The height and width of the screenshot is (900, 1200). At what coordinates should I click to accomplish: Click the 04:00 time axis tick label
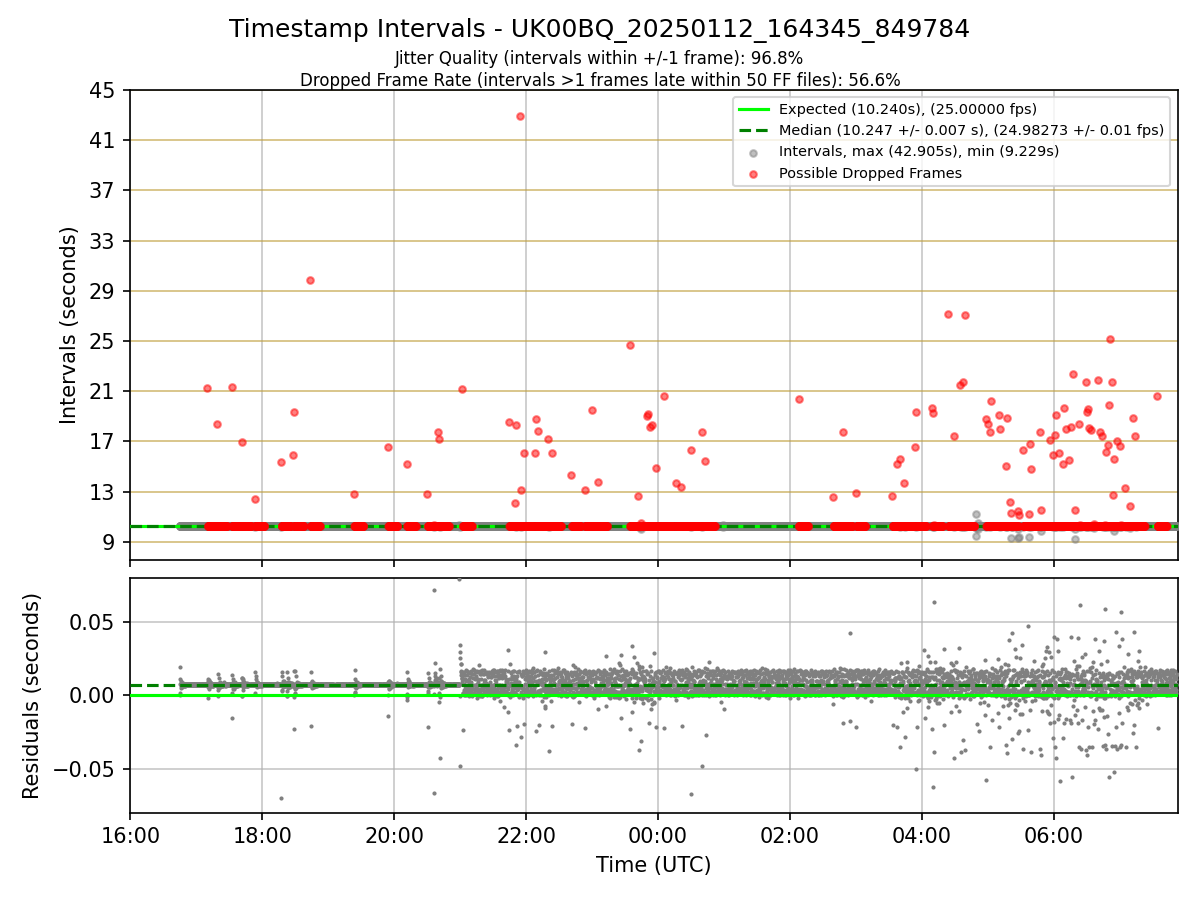[x=922, y=834]
